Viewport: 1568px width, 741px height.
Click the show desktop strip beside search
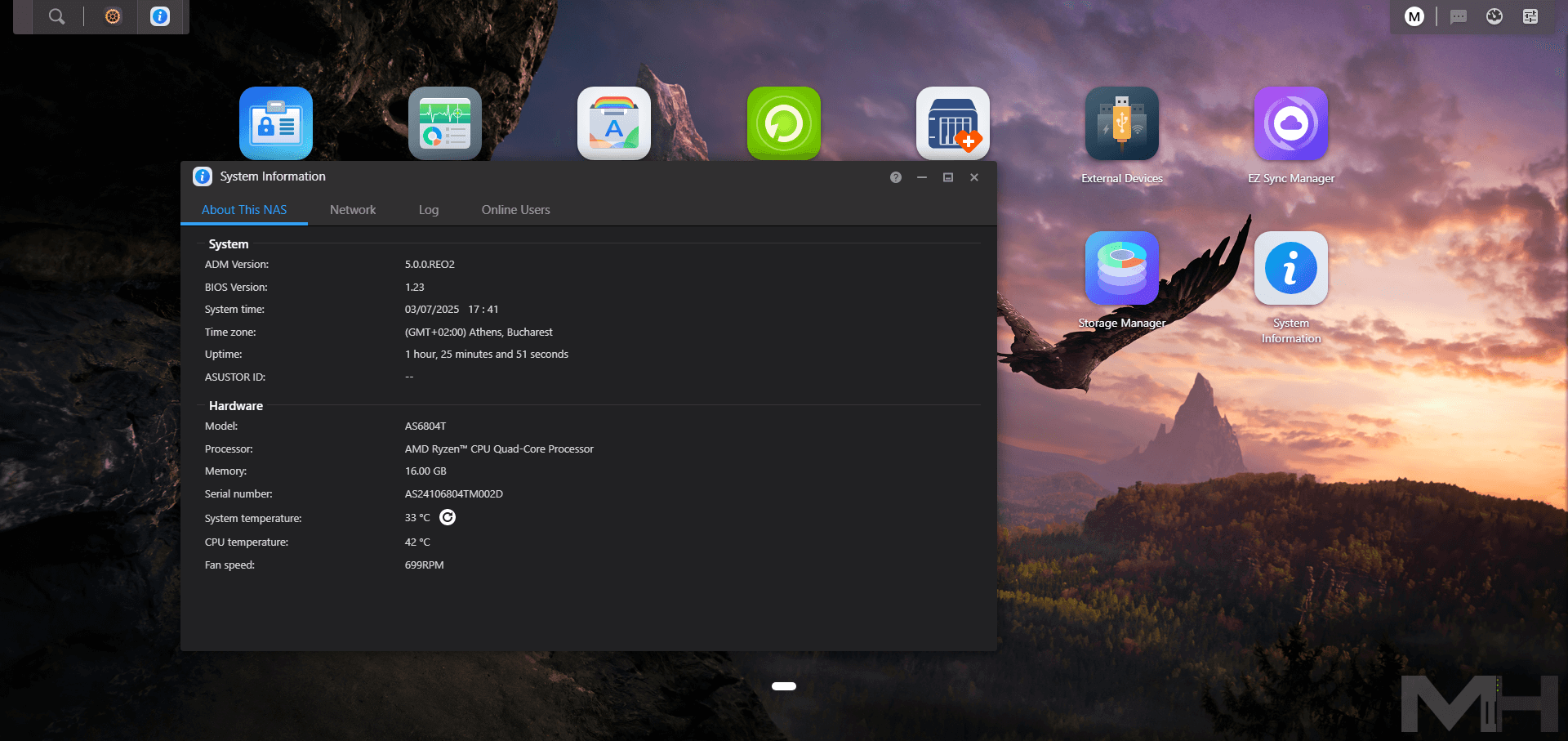[23, 16]
